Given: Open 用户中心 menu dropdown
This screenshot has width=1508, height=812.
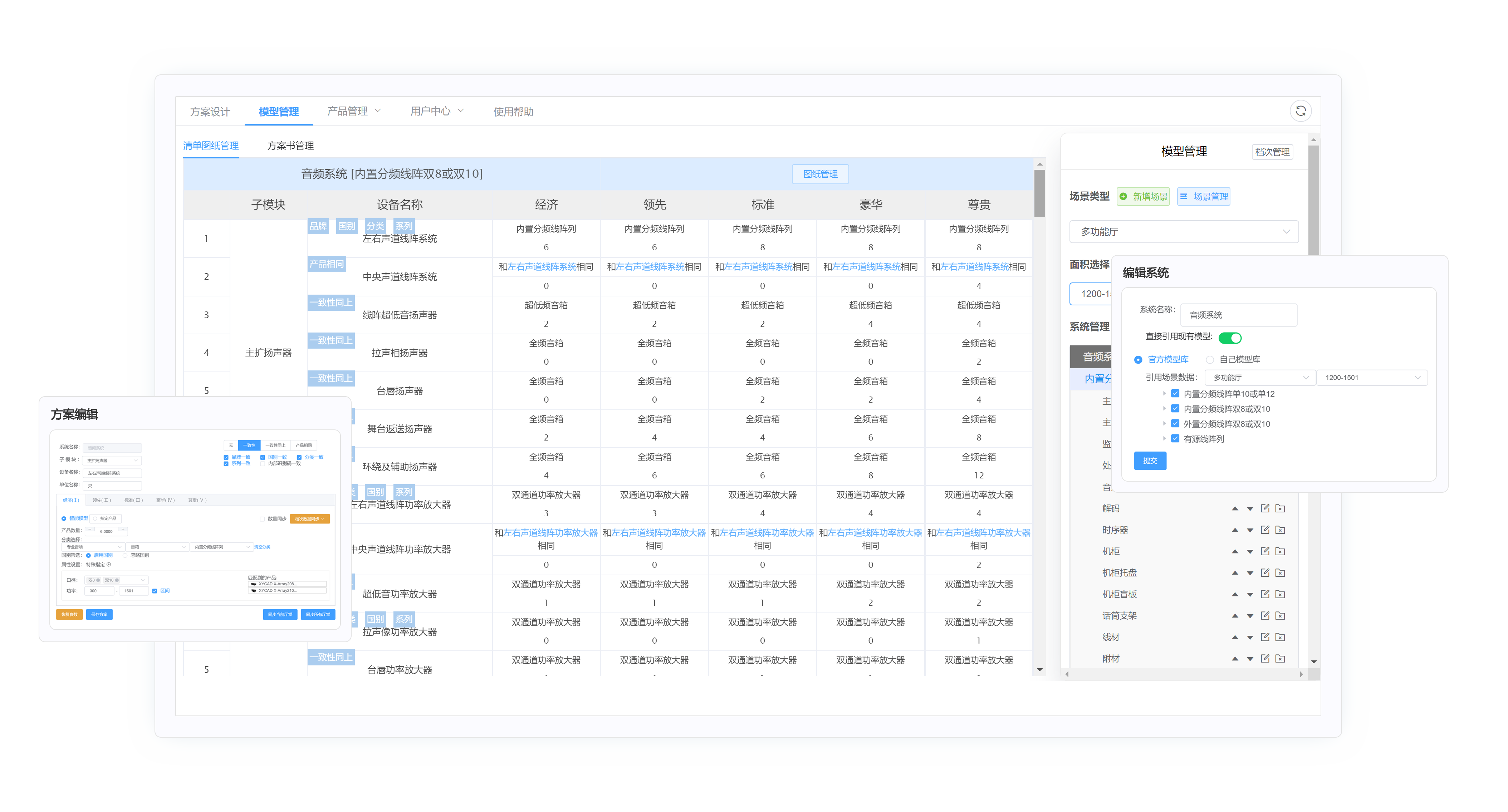Looking at the screenshot, I should pos(437,111).
